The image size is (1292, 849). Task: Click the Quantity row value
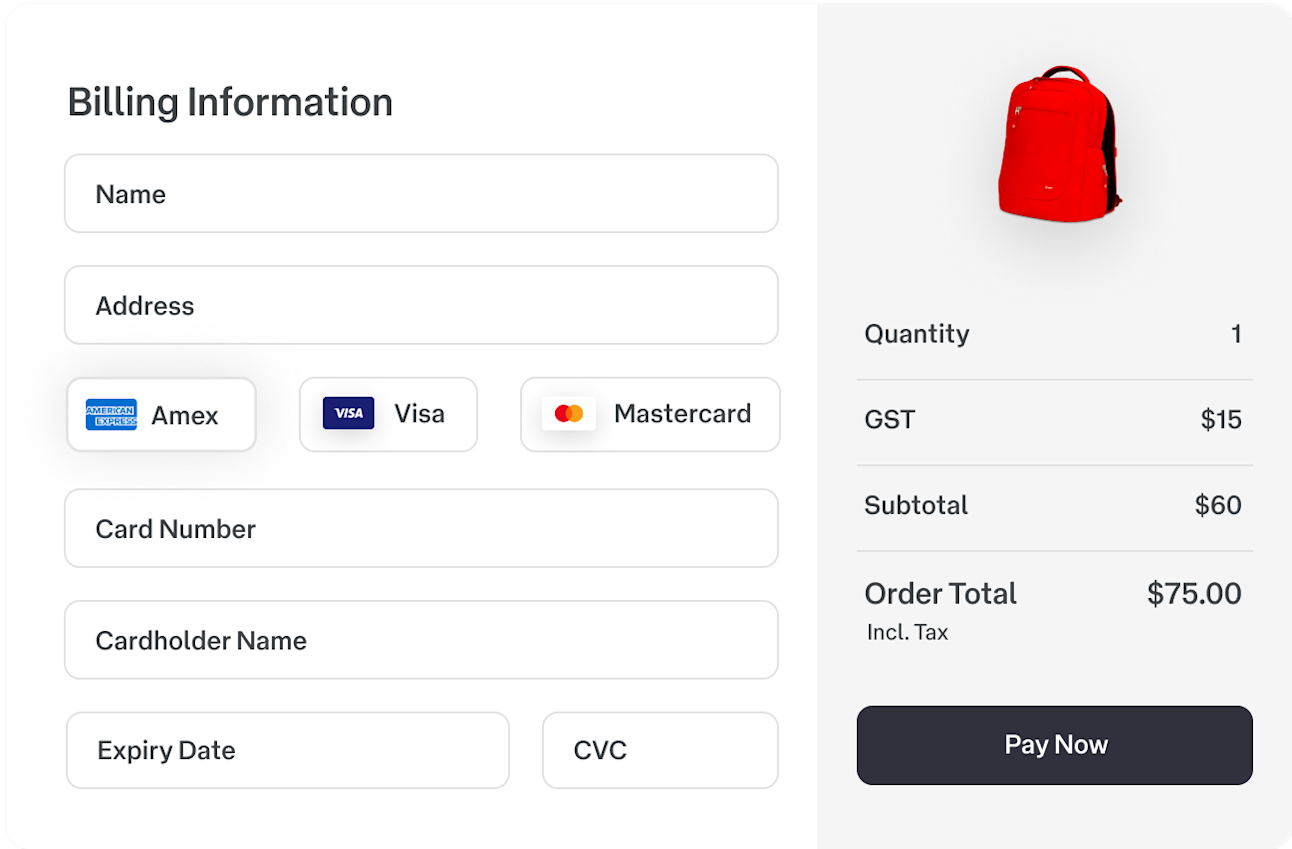[x=1236, y=334]
